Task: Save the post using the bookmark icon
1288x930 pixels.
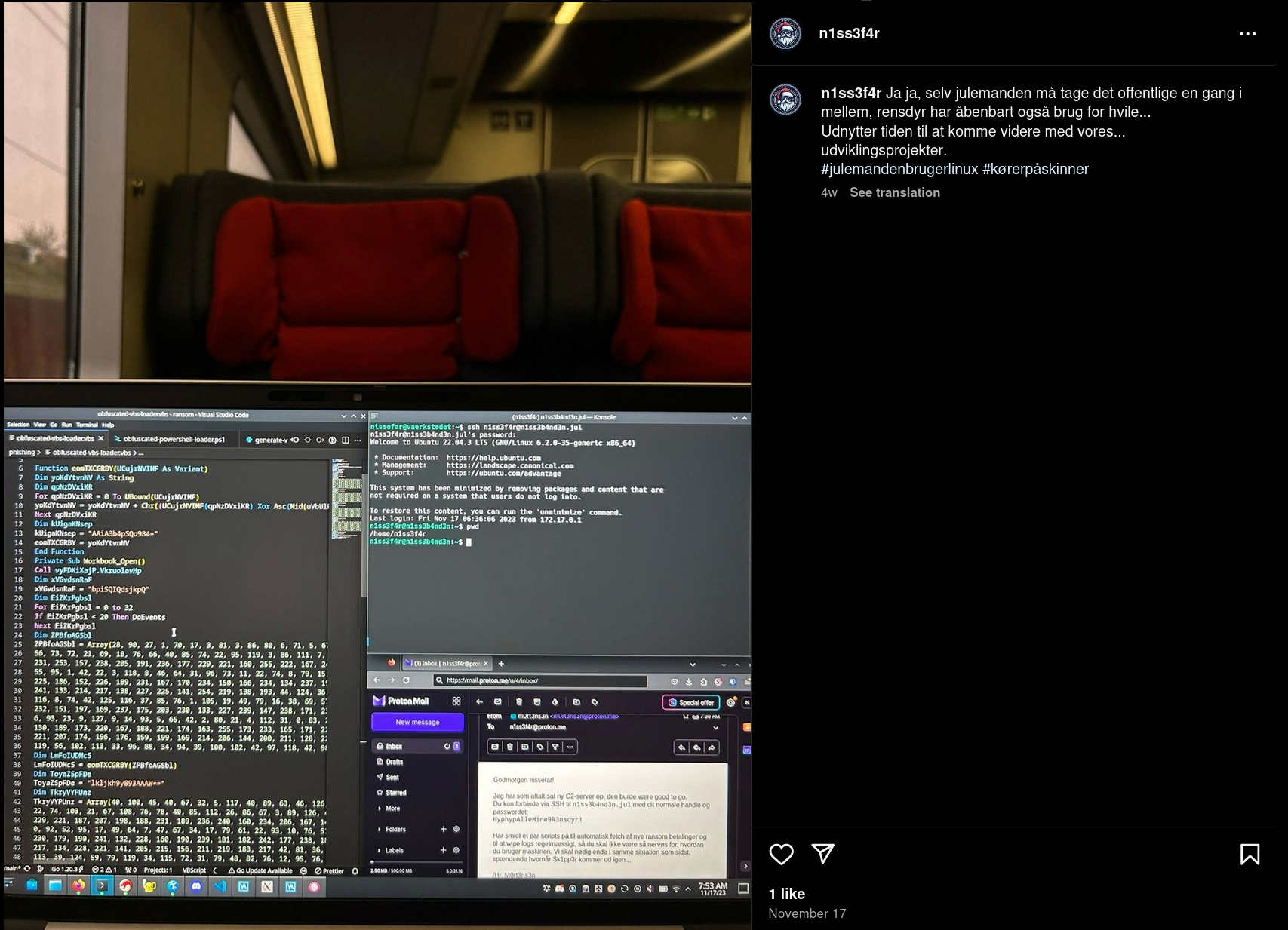Action: point(1250,855)
